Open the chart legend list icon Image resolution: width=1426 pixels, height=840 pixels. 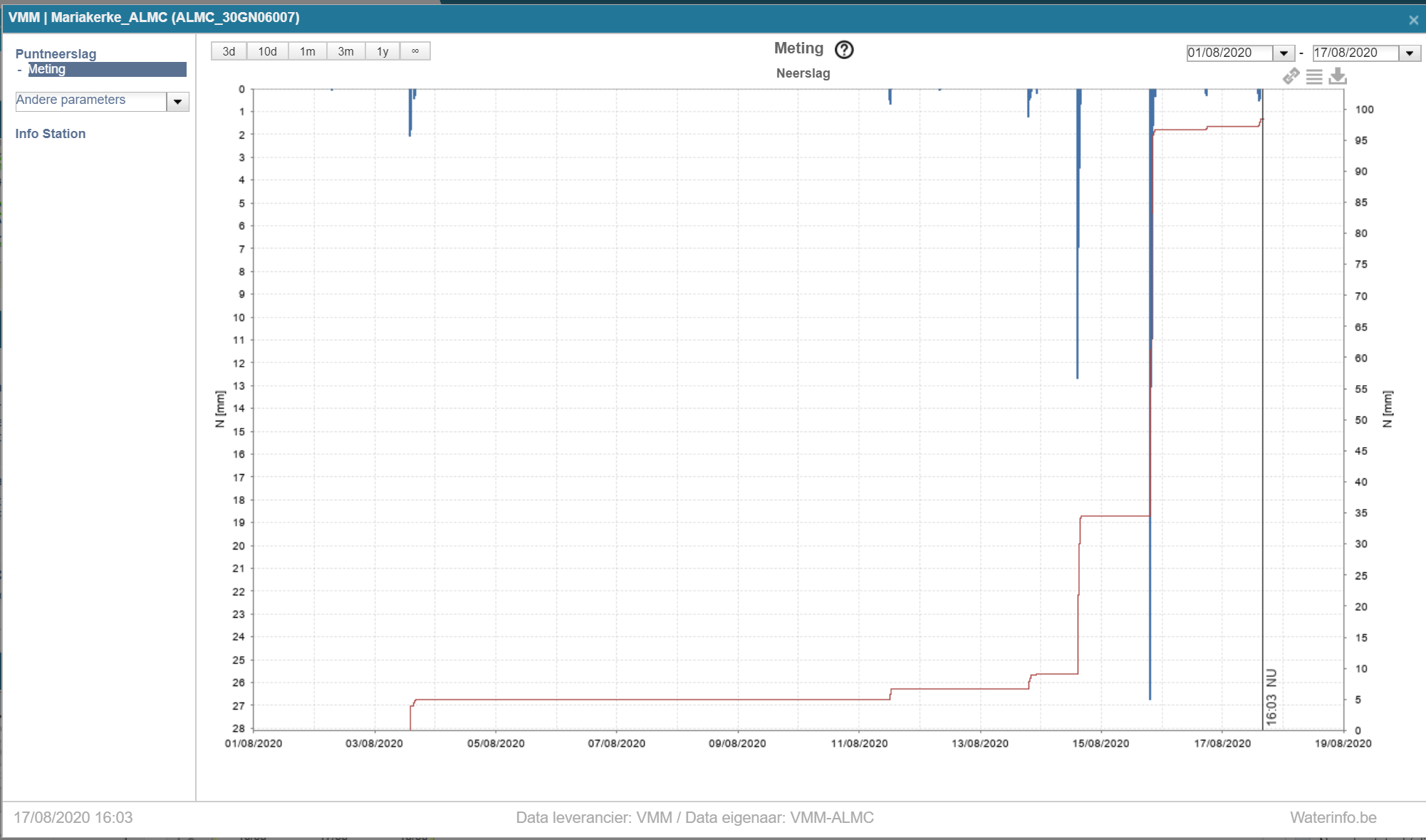[x=1314, y=76]
